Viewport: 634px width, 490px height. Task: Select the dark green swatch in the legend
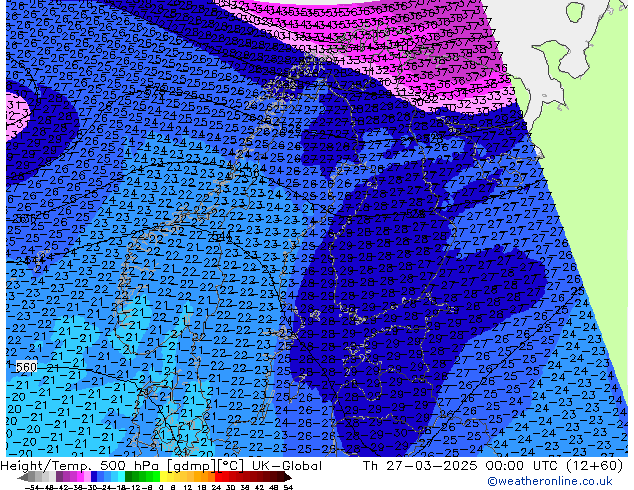pyautogui.click(x=129, y=478)
